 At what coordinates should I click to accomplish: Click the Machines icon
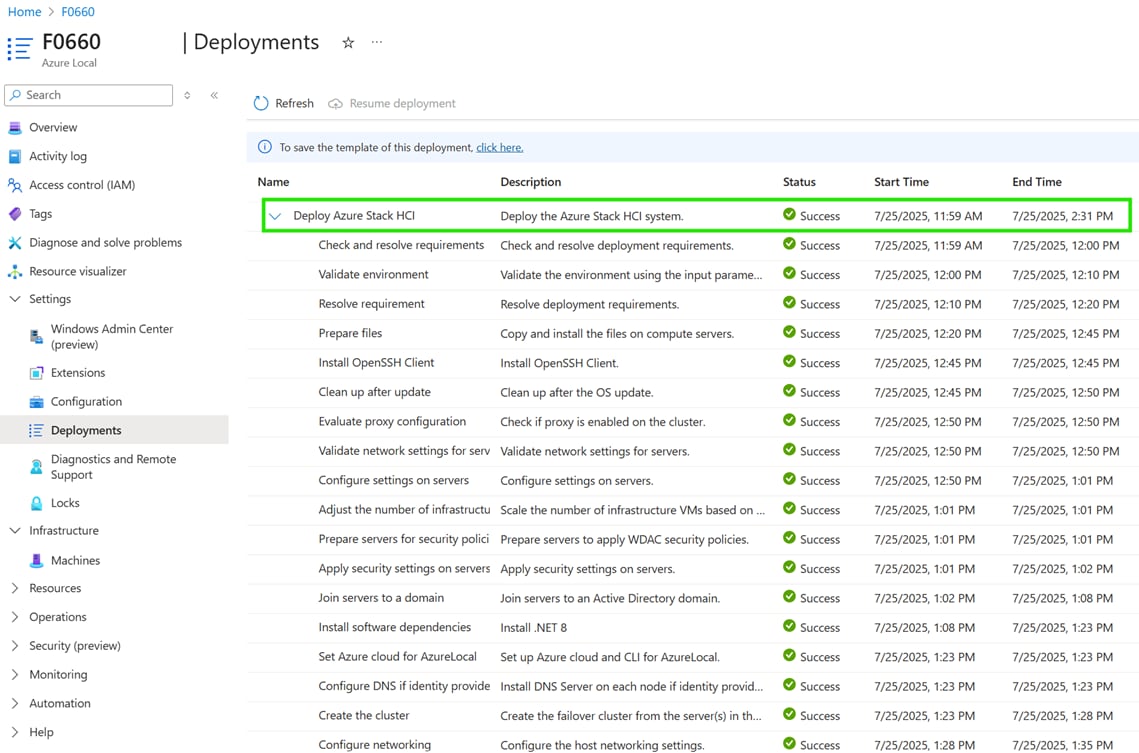(36, 561)
